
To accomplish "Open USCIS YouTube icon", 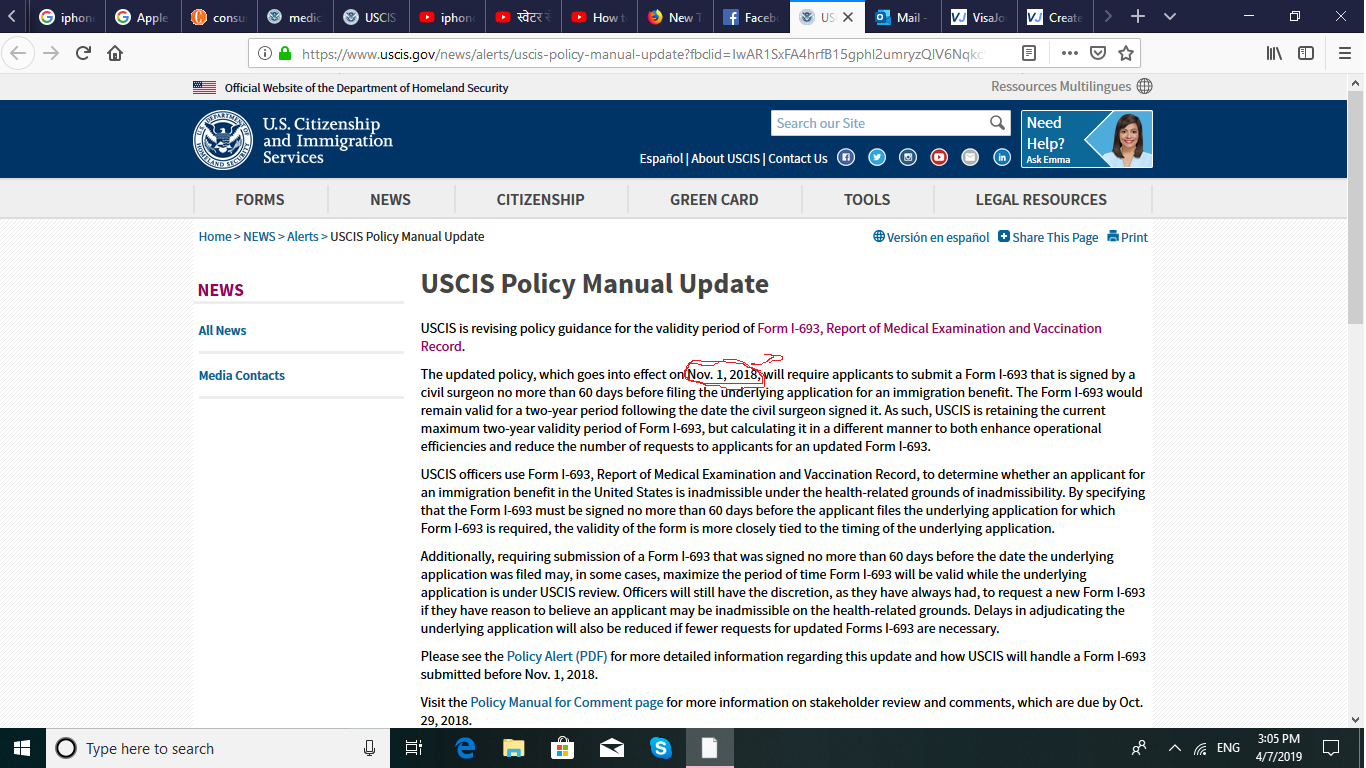I will click(939, 157).
